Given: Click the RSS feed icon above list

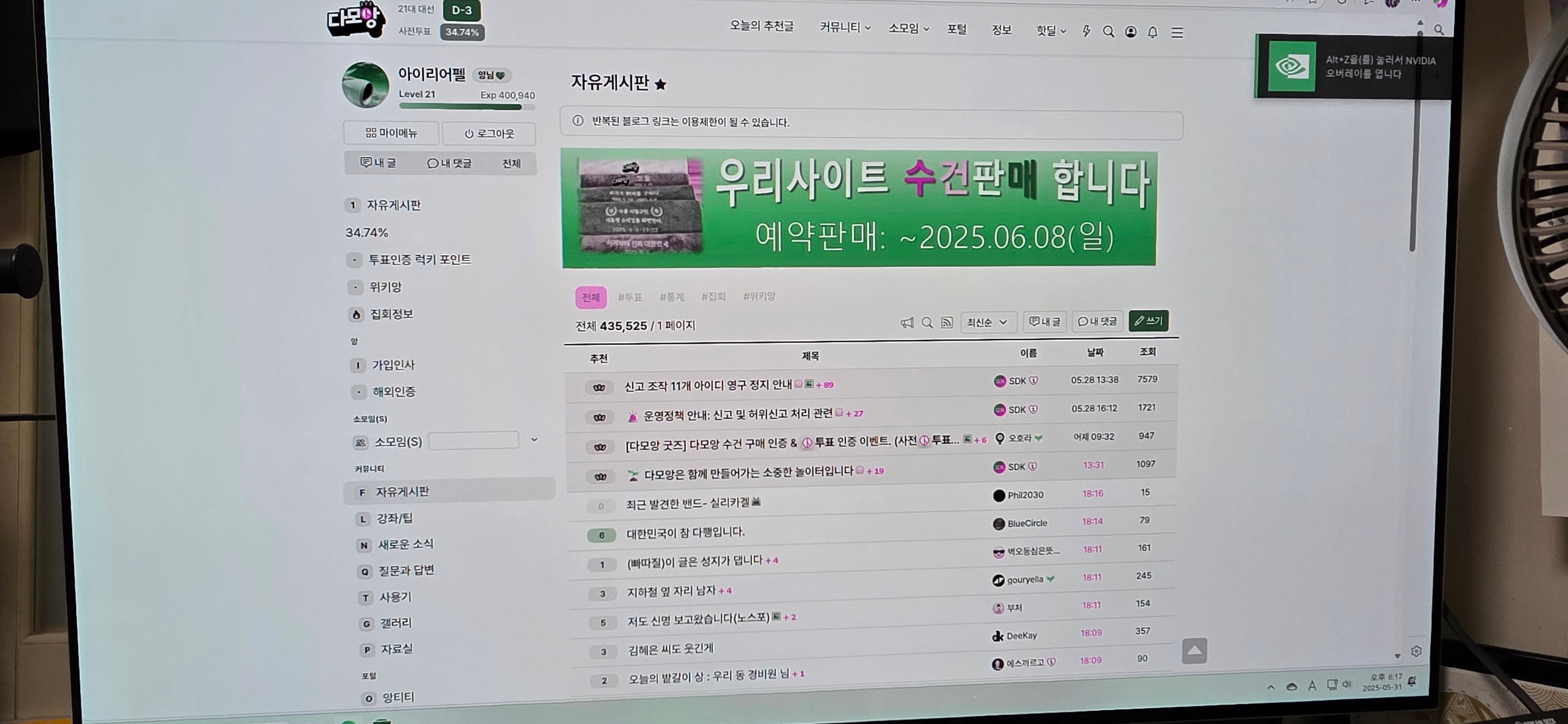Looking at the screenshot, I should [947, 322].
